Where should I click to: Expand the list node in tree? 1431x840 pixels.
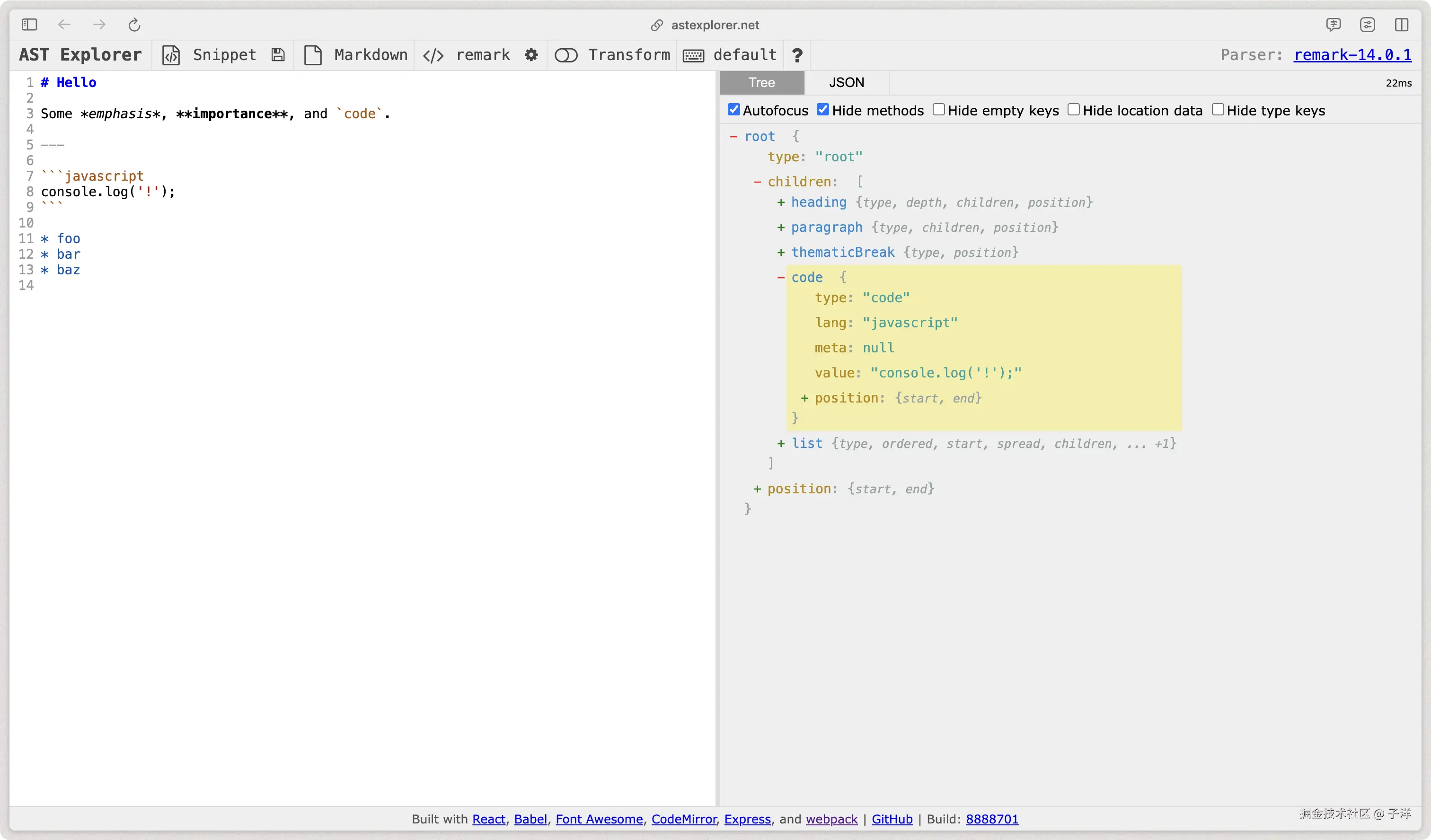781,444
